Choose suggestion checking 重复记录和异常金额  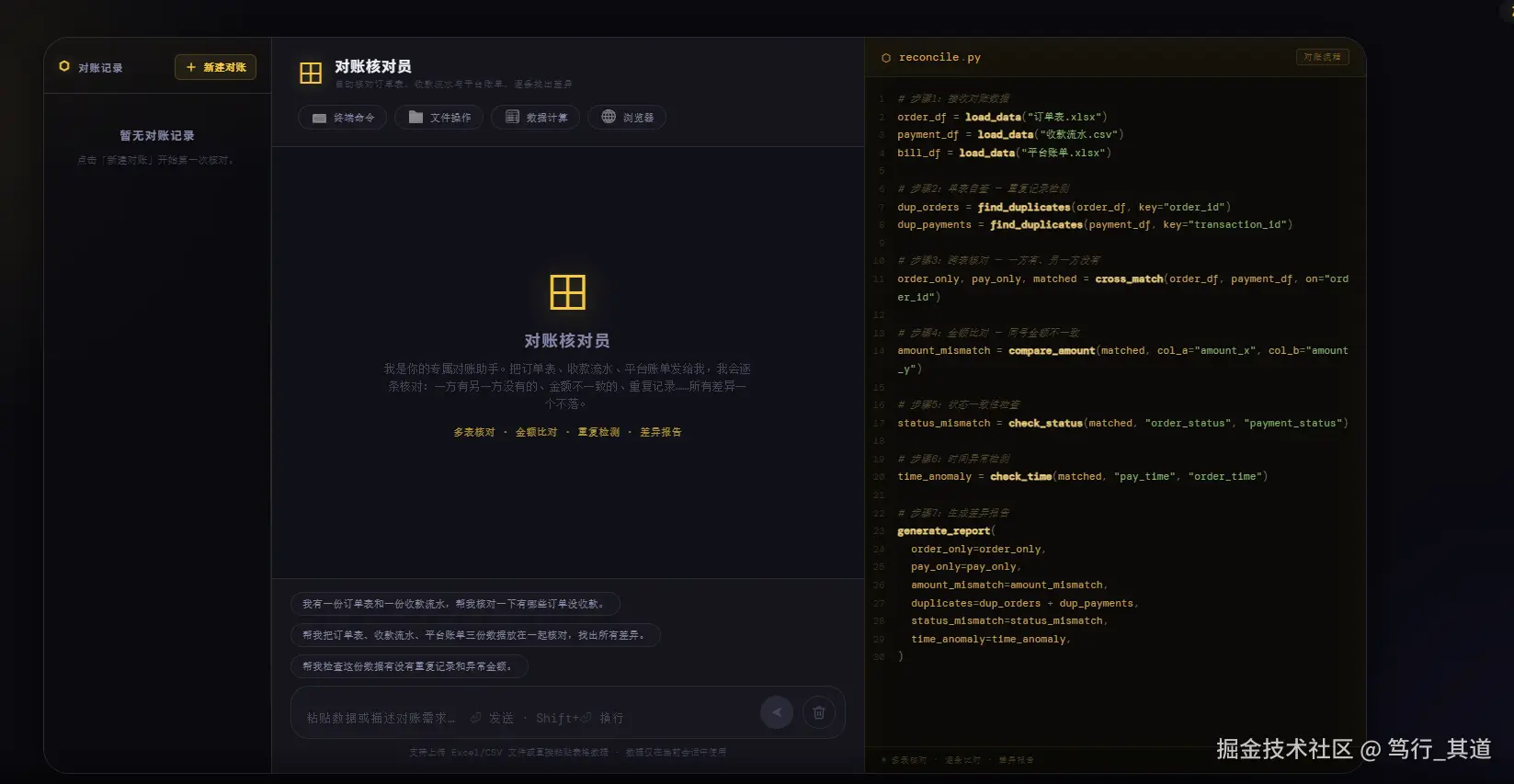[x=409, y=666]
